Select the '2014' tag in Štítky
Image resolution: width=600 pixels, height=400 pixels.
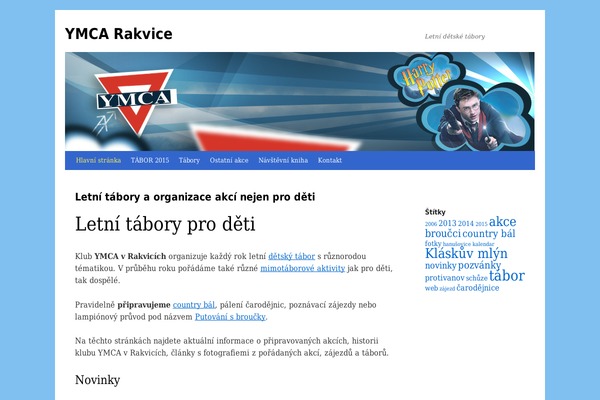(466, 224)
